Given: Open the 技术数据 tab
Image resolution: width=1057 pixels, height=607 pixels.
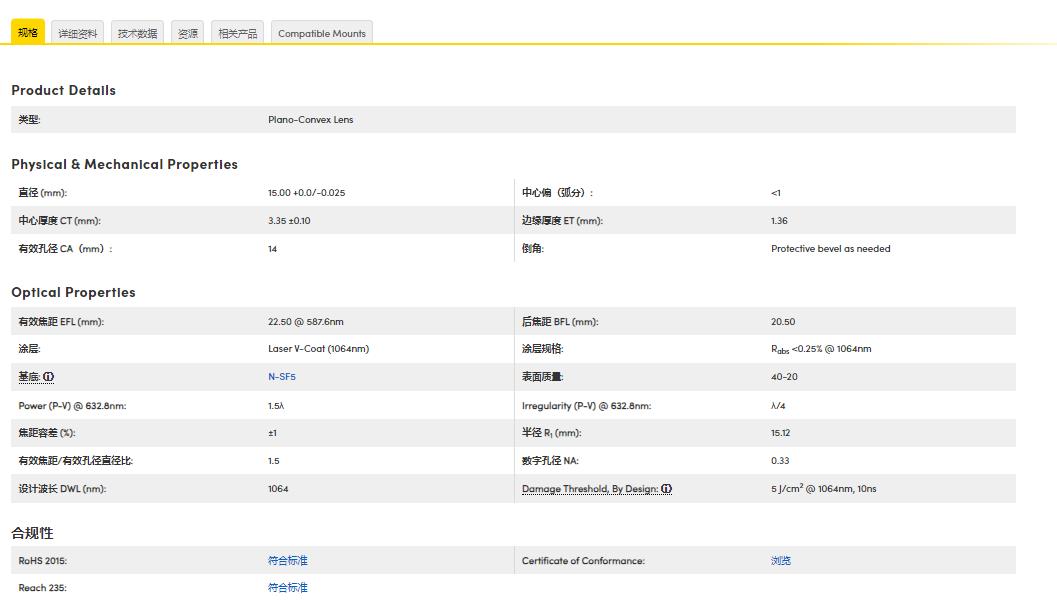Looking at the screenshot, I should point(137,32).
